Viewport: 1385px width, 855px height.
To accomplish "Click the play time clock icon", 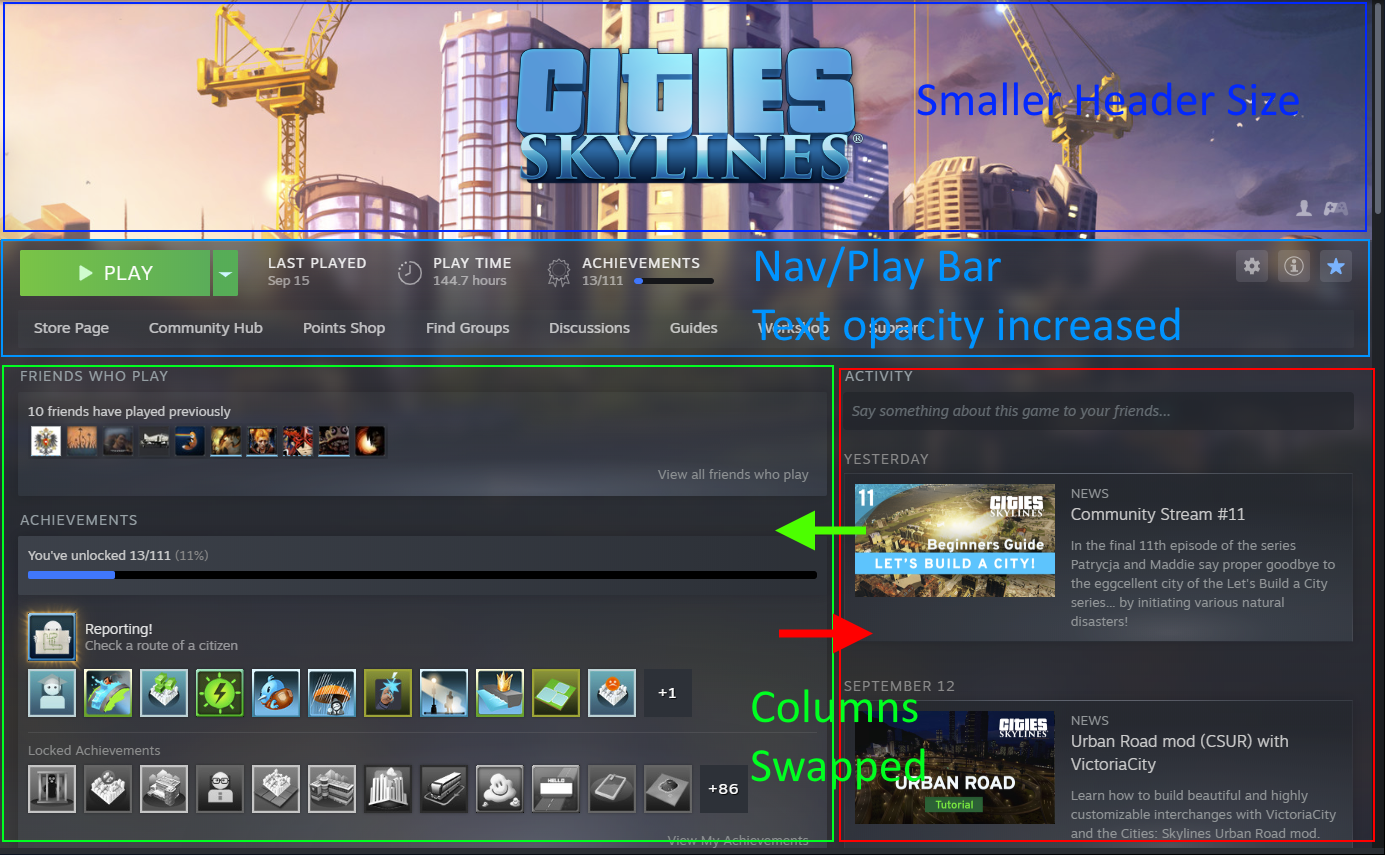I will (x=410, y=272).
